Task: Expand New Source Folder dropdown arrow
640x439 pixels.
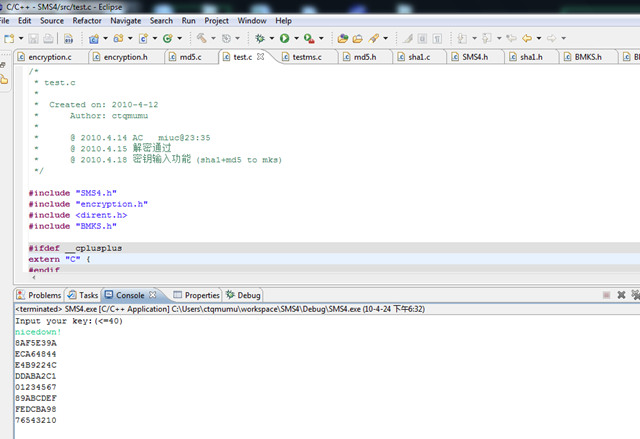Action: tap(130, 38)
